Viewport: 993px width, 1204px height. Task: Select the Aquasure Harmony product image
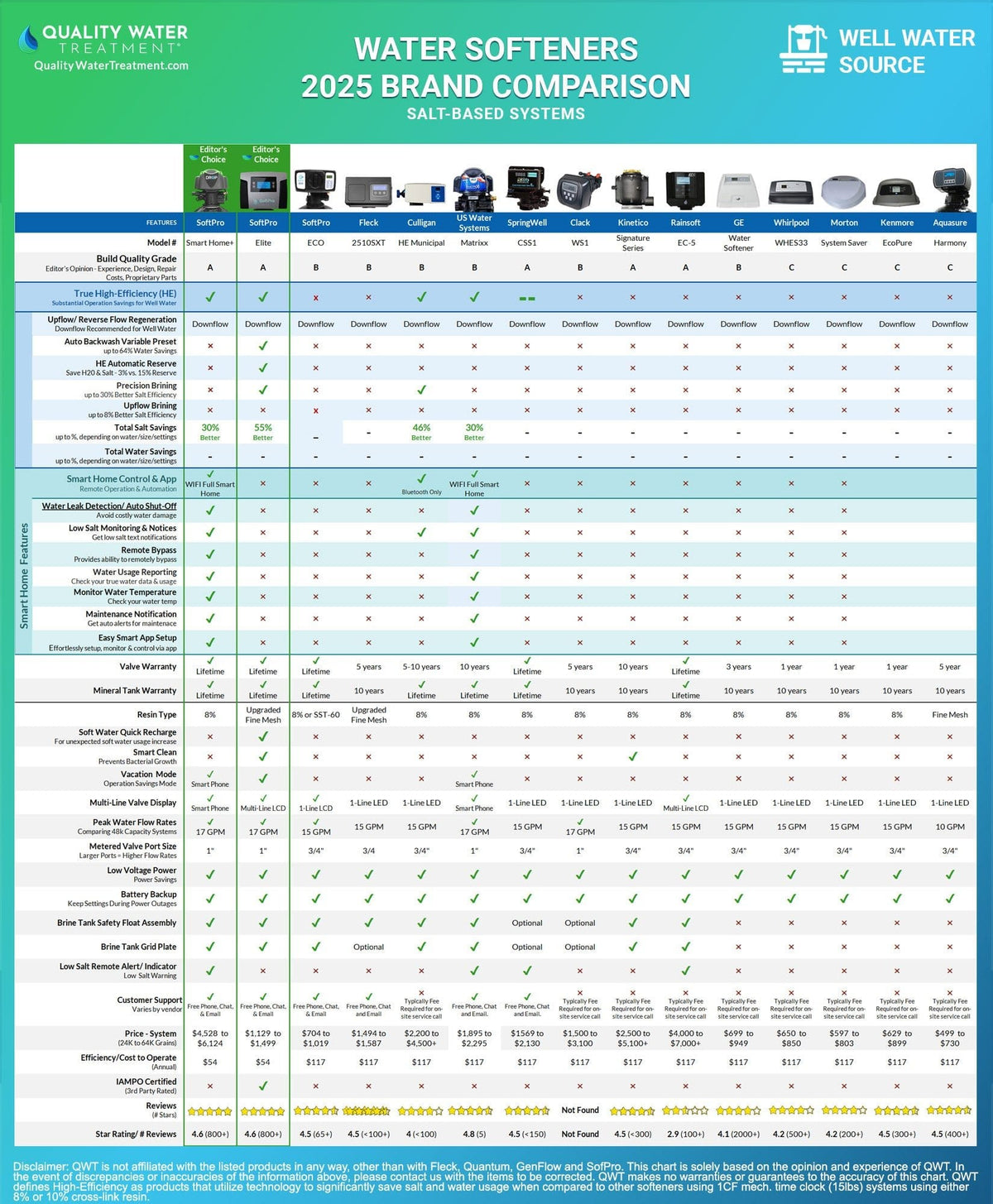[950, 189]
